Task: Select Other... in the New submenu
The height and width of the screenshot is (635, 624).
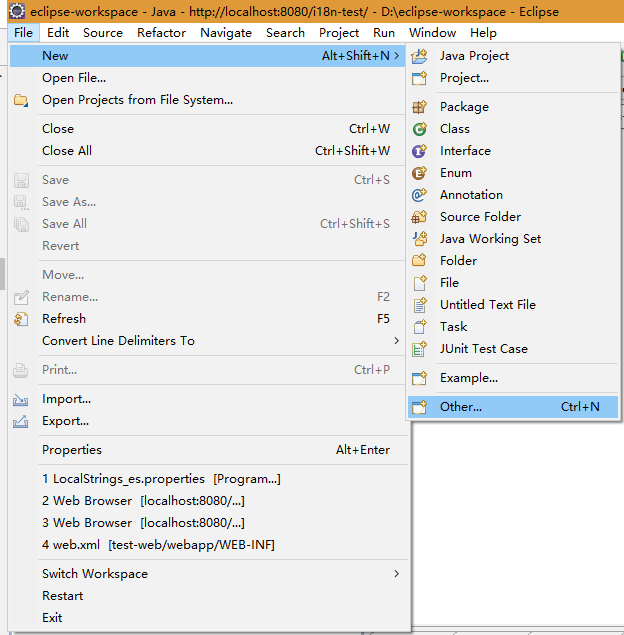Action: 513,407
